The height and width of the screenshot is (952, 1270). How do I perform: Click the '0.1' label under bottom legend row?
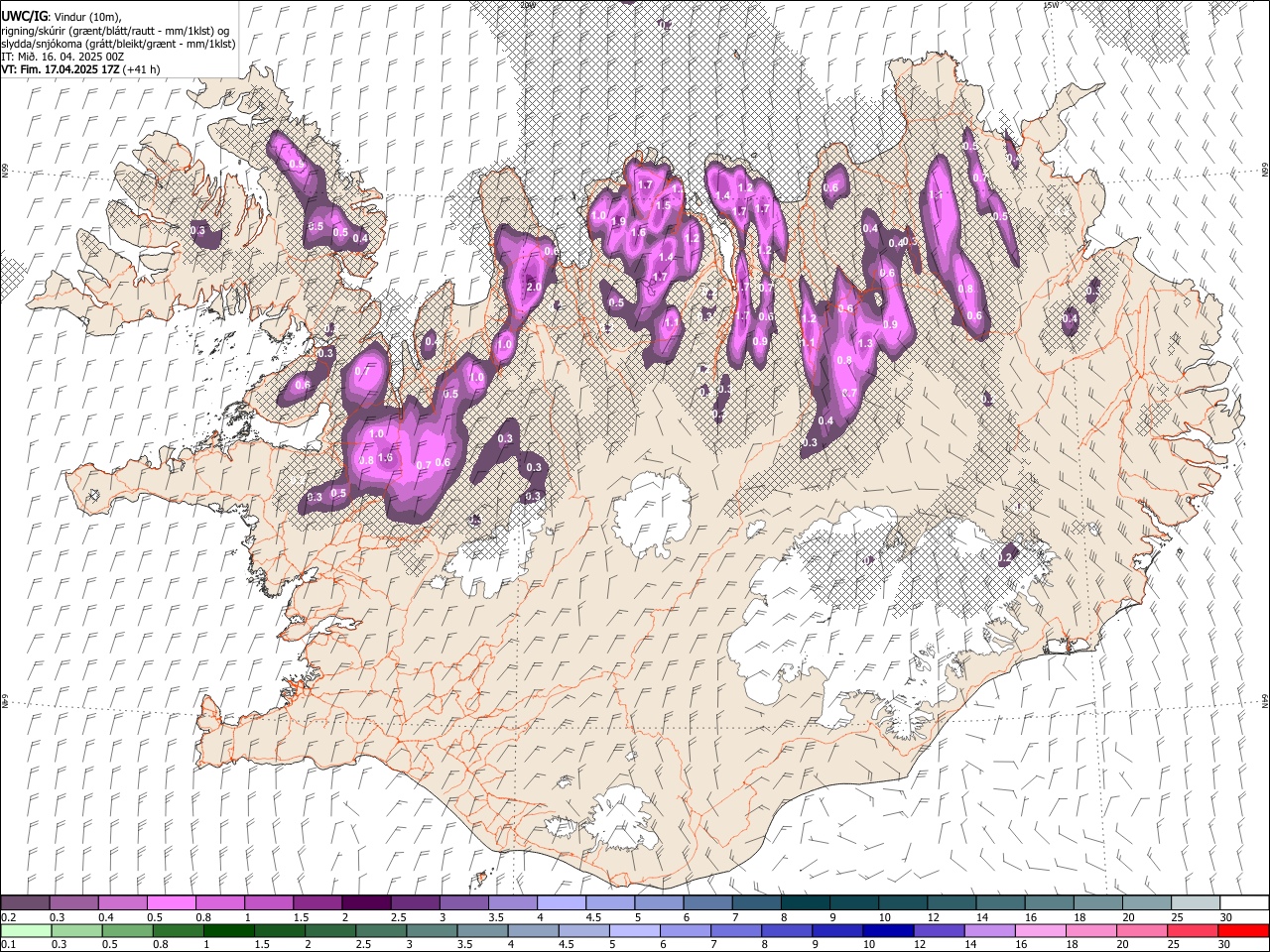9,945
